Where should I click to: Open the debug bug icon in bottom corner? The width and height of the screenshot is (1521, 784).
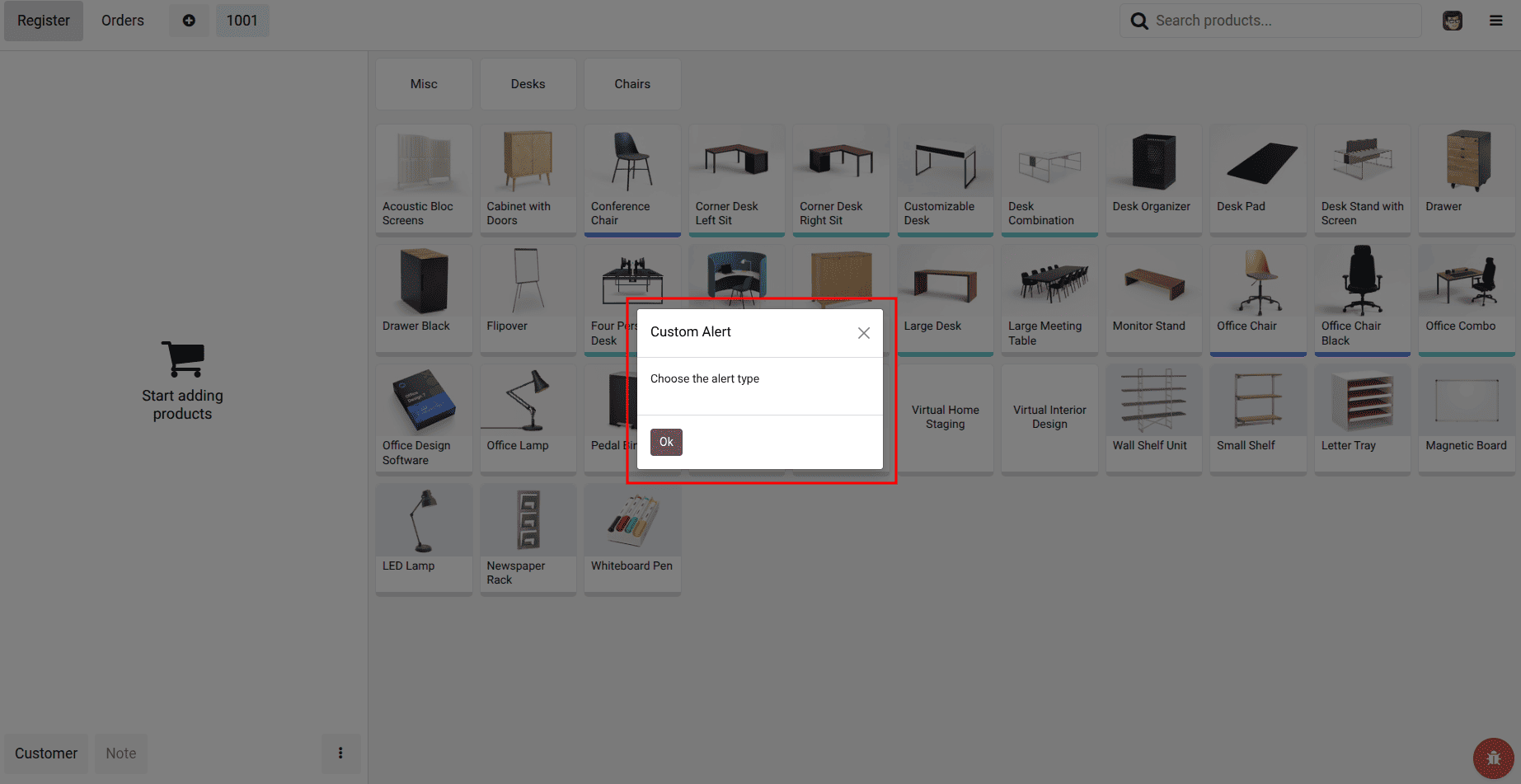[x=1494, y=758]
